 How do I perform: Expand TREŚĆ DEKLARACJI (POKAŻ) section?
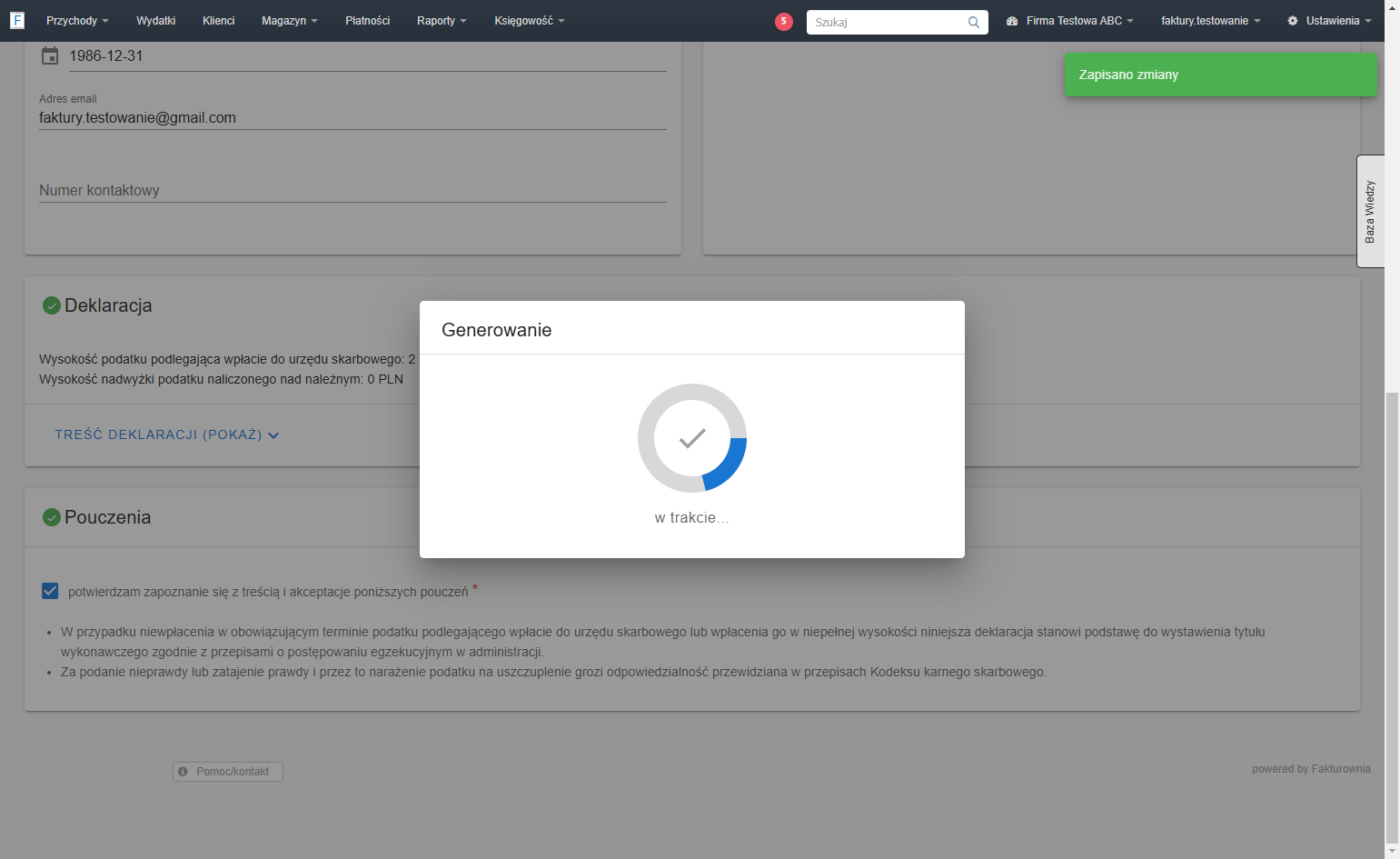click(x=167, y=434)
